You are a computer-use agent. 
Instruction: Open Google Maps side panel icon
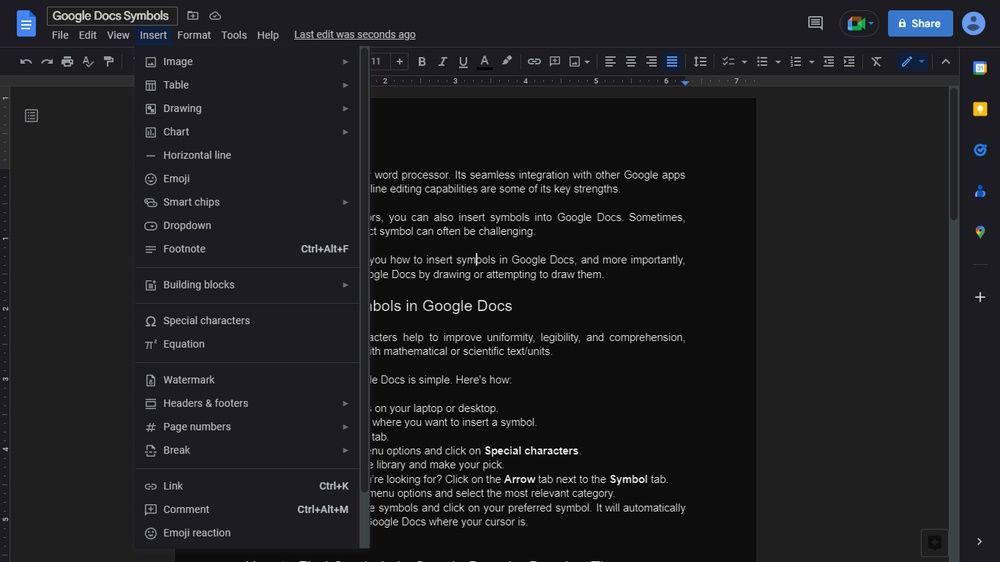click(980, 232)
